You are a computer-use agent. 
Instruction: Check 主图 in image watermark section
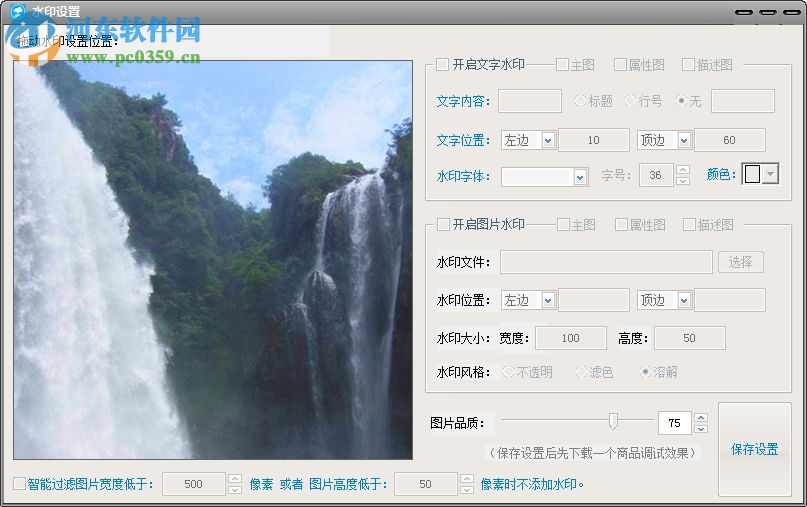[x=564, y=225]
